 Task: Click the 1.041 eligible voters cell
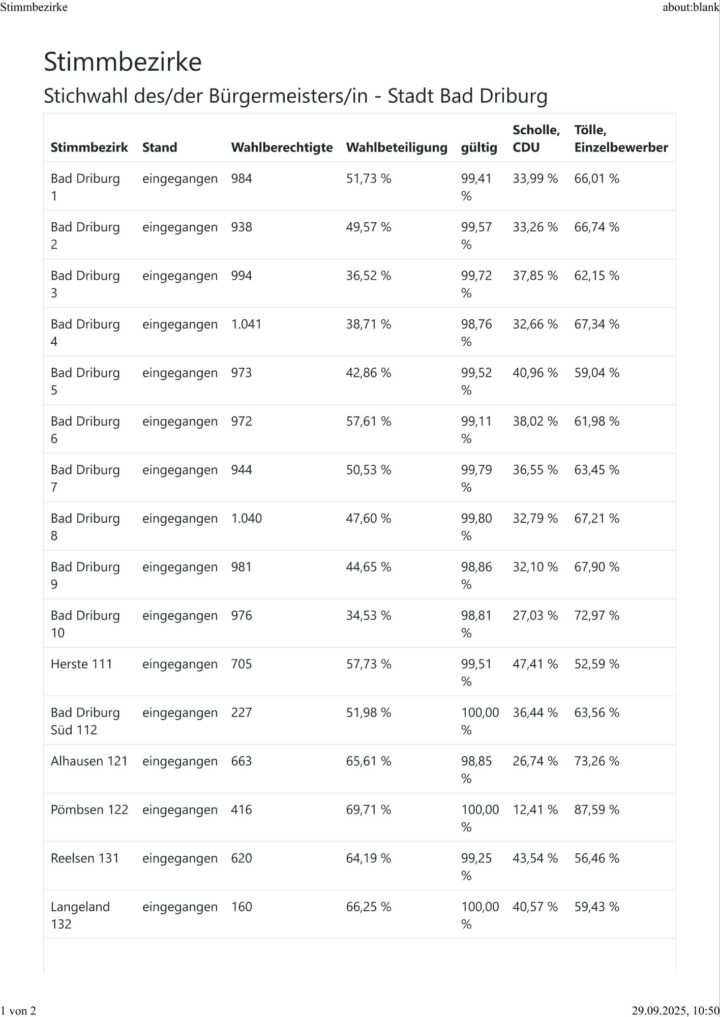pos(247,324)
